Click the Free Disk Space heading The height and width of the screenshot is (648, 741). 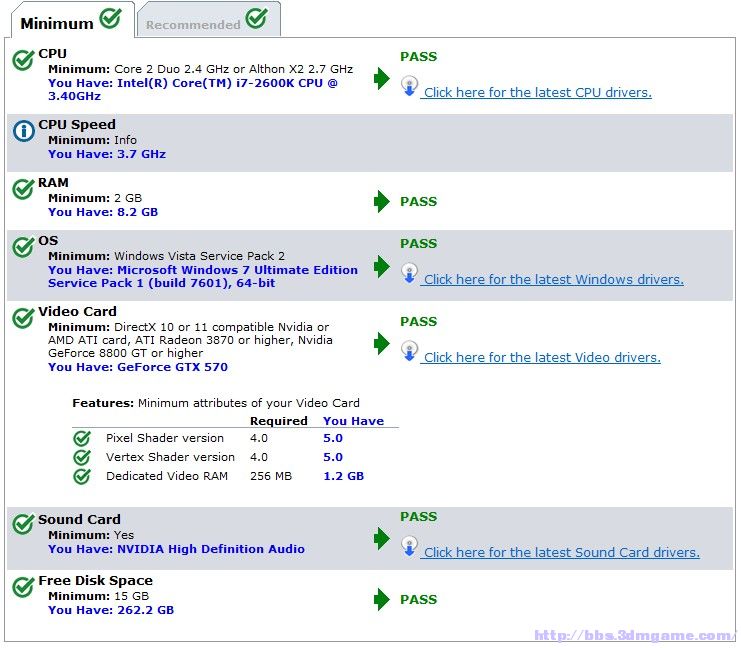pos(95,580)
